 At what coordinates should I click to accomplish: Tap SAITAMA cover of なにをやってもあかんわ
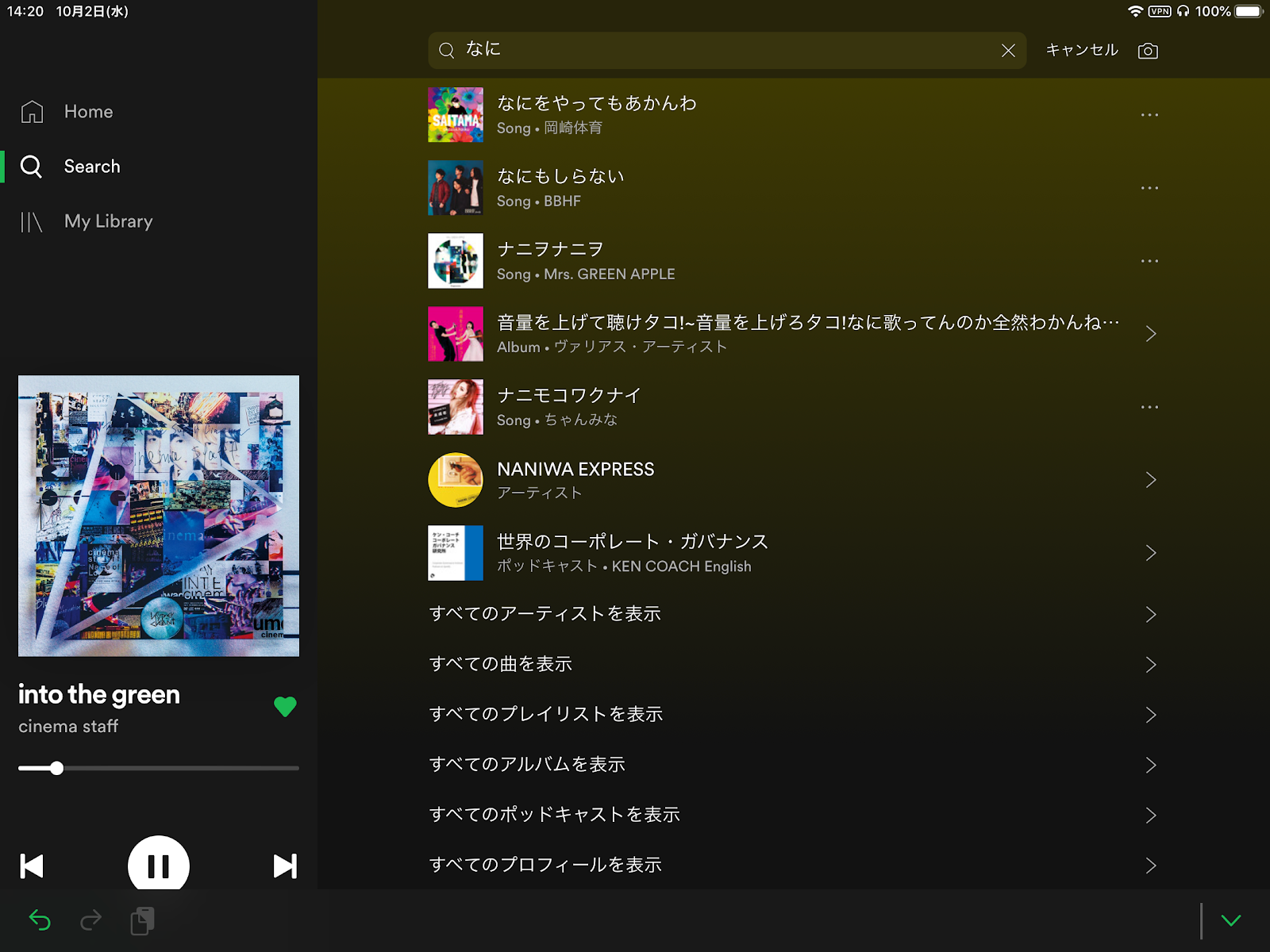pyautogui.click(x=456, y=115)
